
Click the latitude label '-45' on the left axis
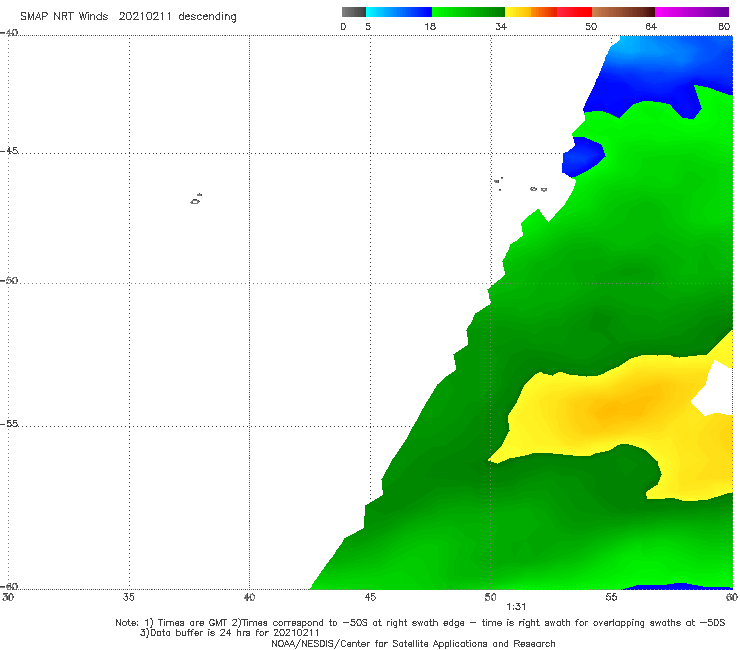[9, 151]
